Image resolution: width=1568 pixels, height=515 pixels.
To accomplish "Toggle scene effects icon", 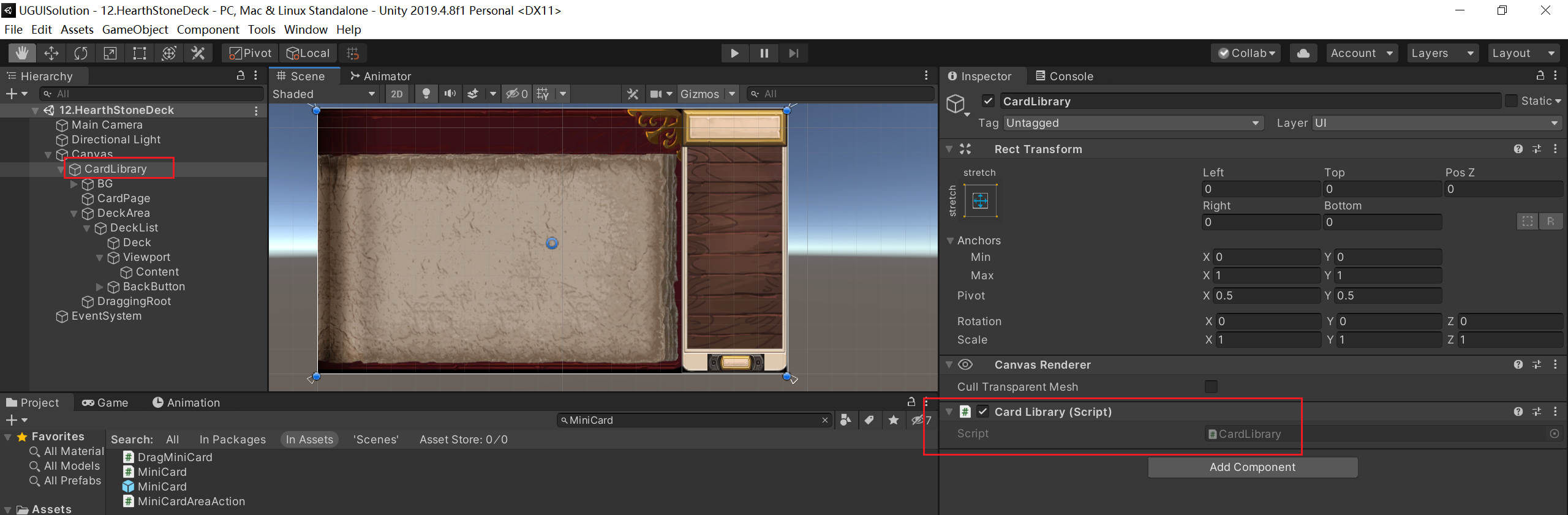I will coord(473,94).
